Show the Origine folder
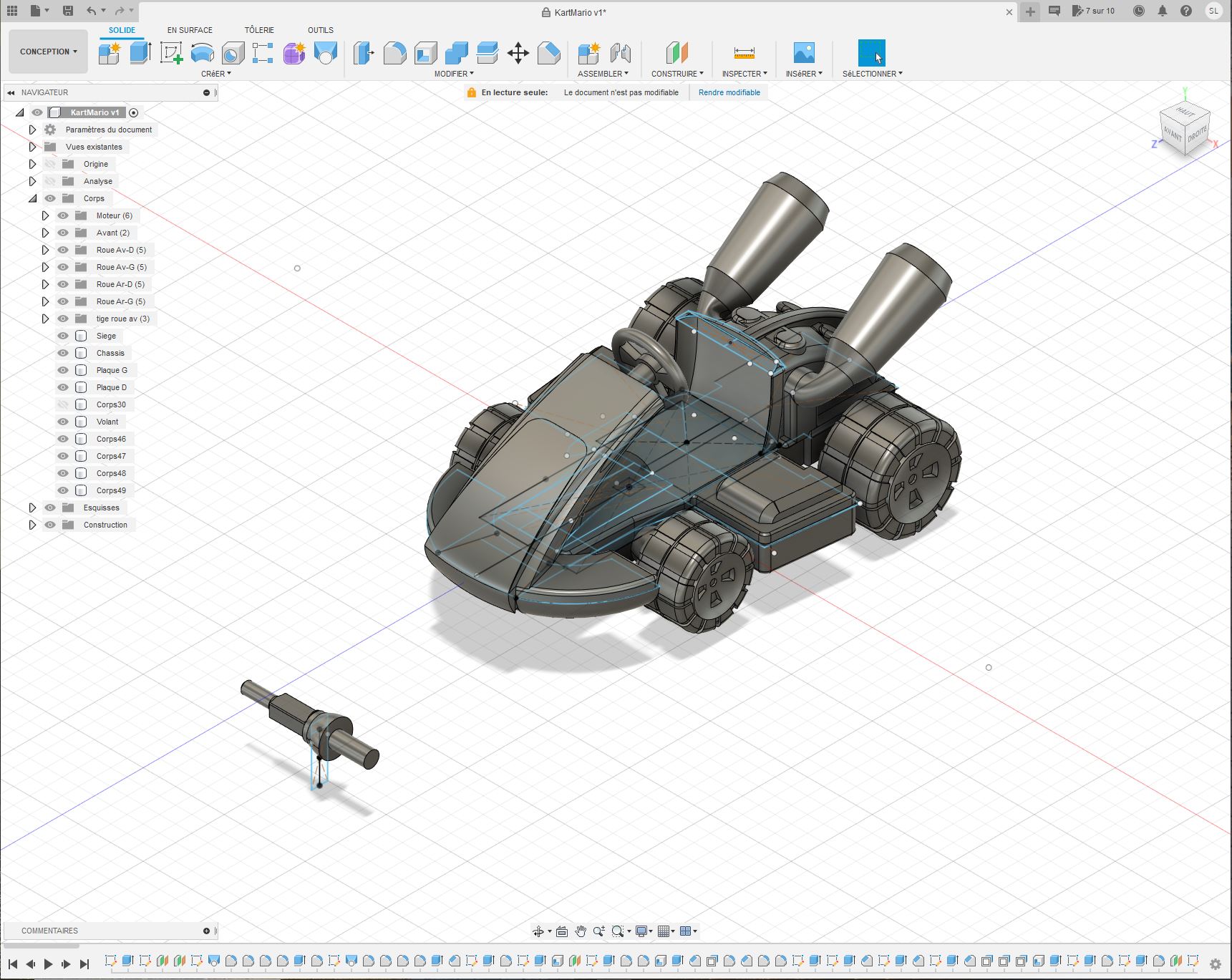 point(50,164)
